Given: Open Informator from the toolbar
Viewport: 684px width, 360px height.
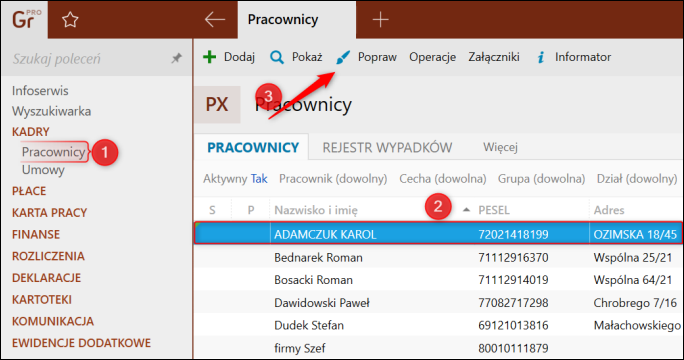Looking at the screenshot, I should [583, 57].
